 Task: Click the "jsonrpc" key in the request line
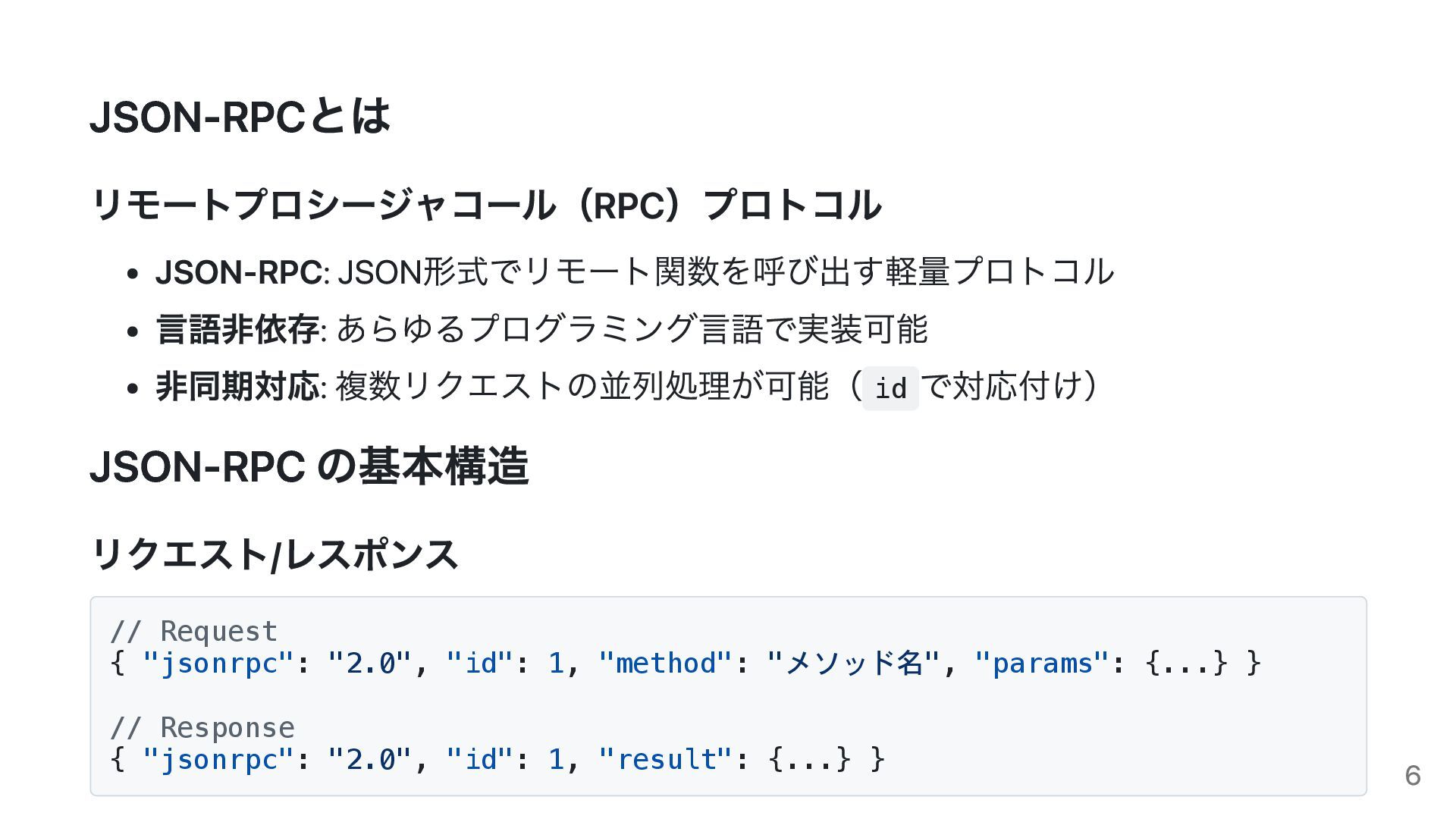click(218, 664)
